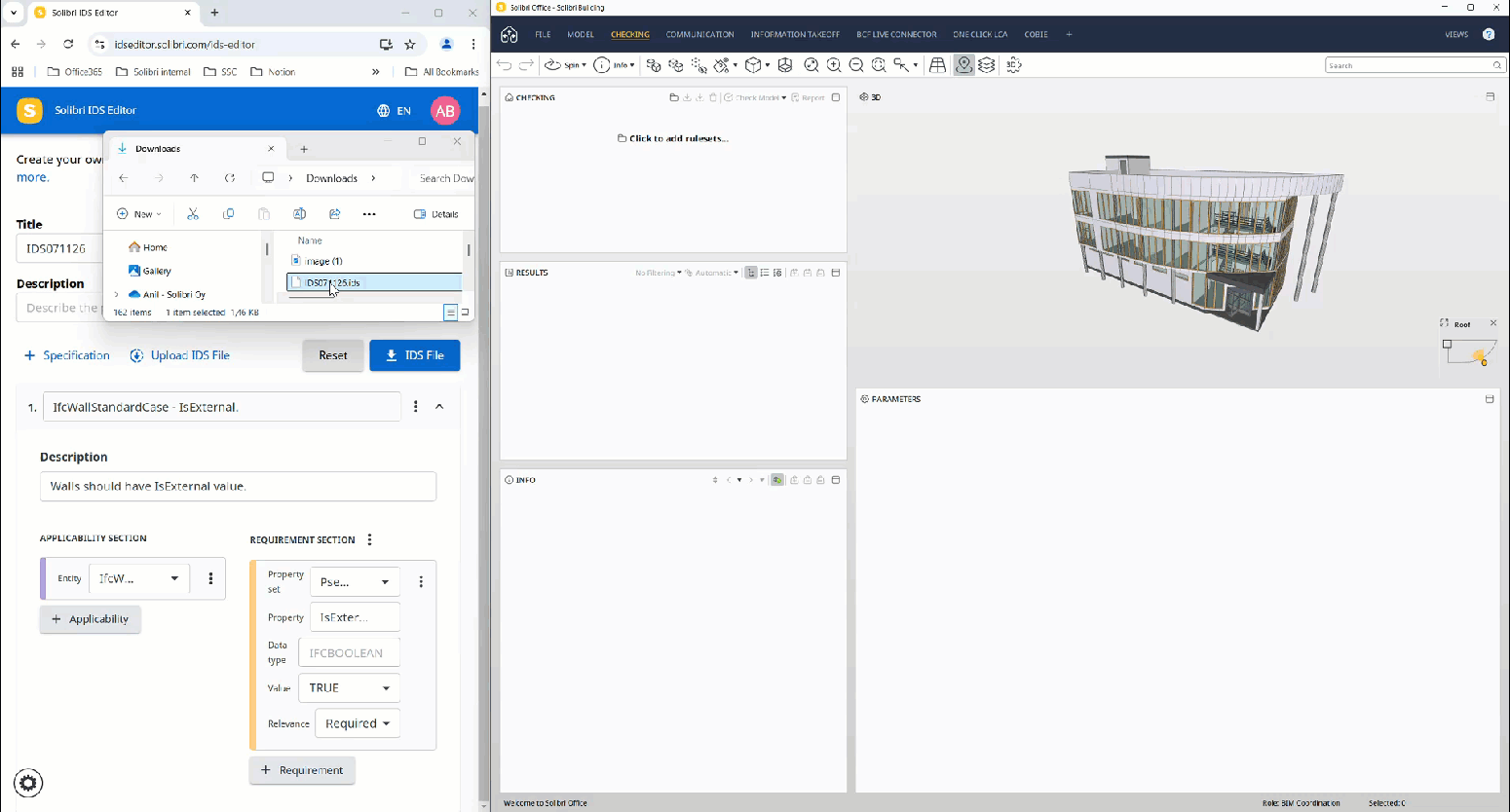Collapse the IfcWallStandardCase specification chevron
Viewport: 1510px width, 812px height.
click(439, 407)
